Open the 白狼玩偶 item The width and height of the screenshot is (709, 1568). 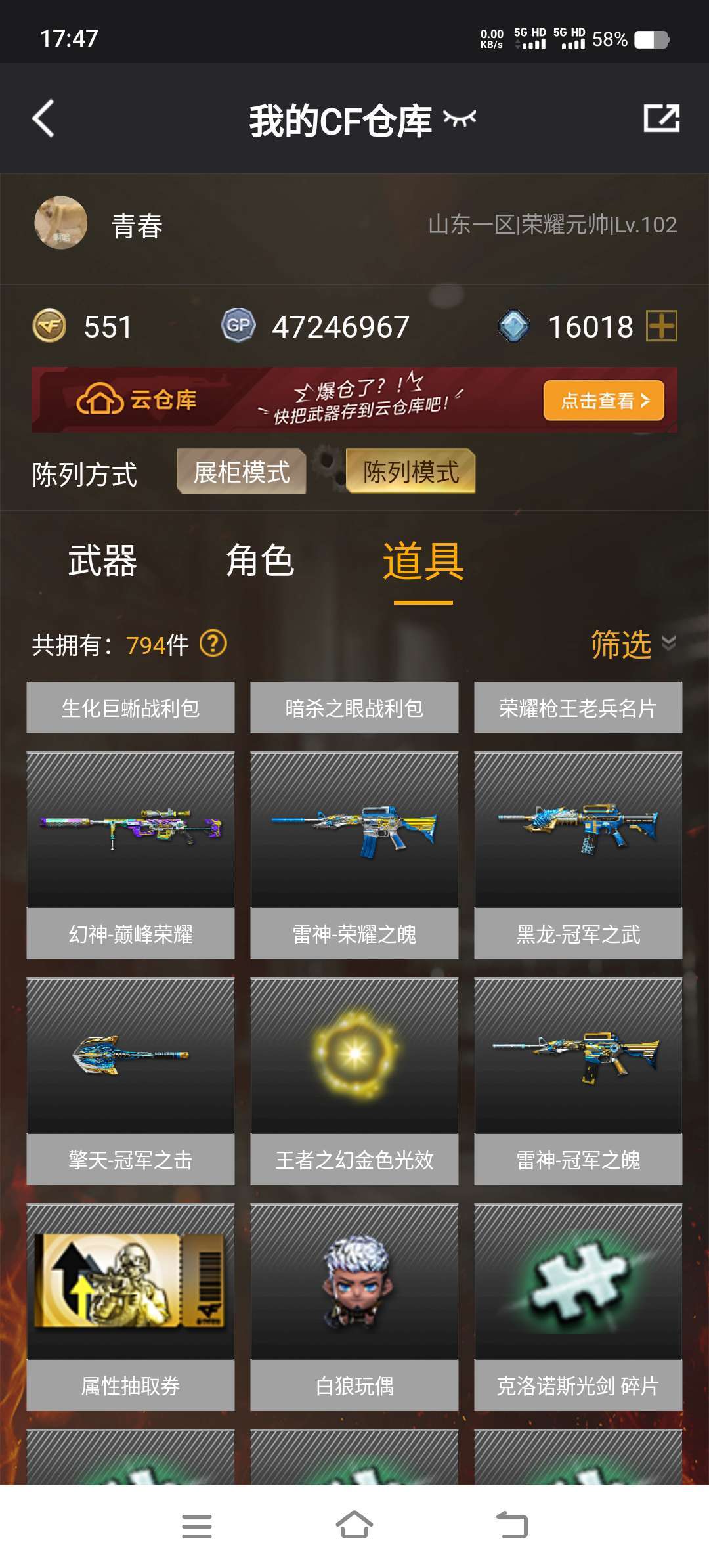point(354,1307)
